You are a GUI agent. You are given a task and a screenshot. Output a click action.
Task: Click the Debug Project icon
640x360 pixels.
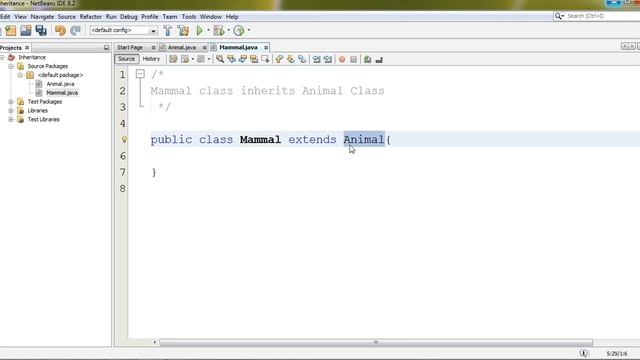[219, 31]
